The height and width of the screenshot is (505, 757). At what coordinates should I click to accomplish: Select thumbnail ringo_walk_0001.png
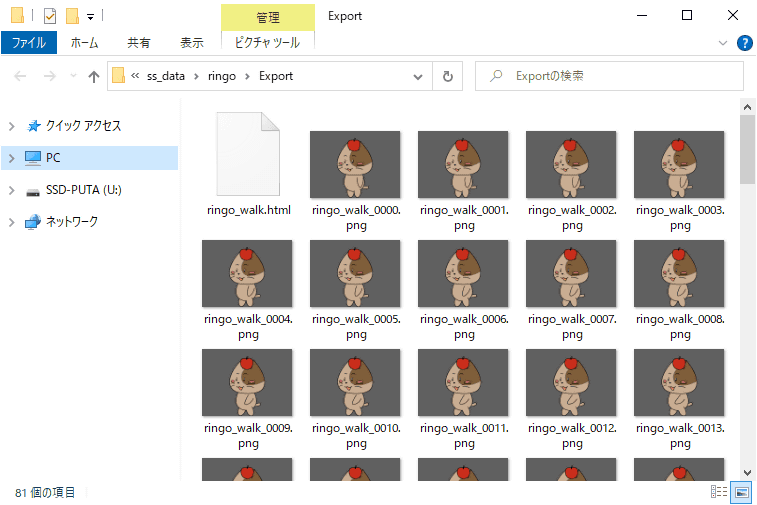[x=463, y=165]
